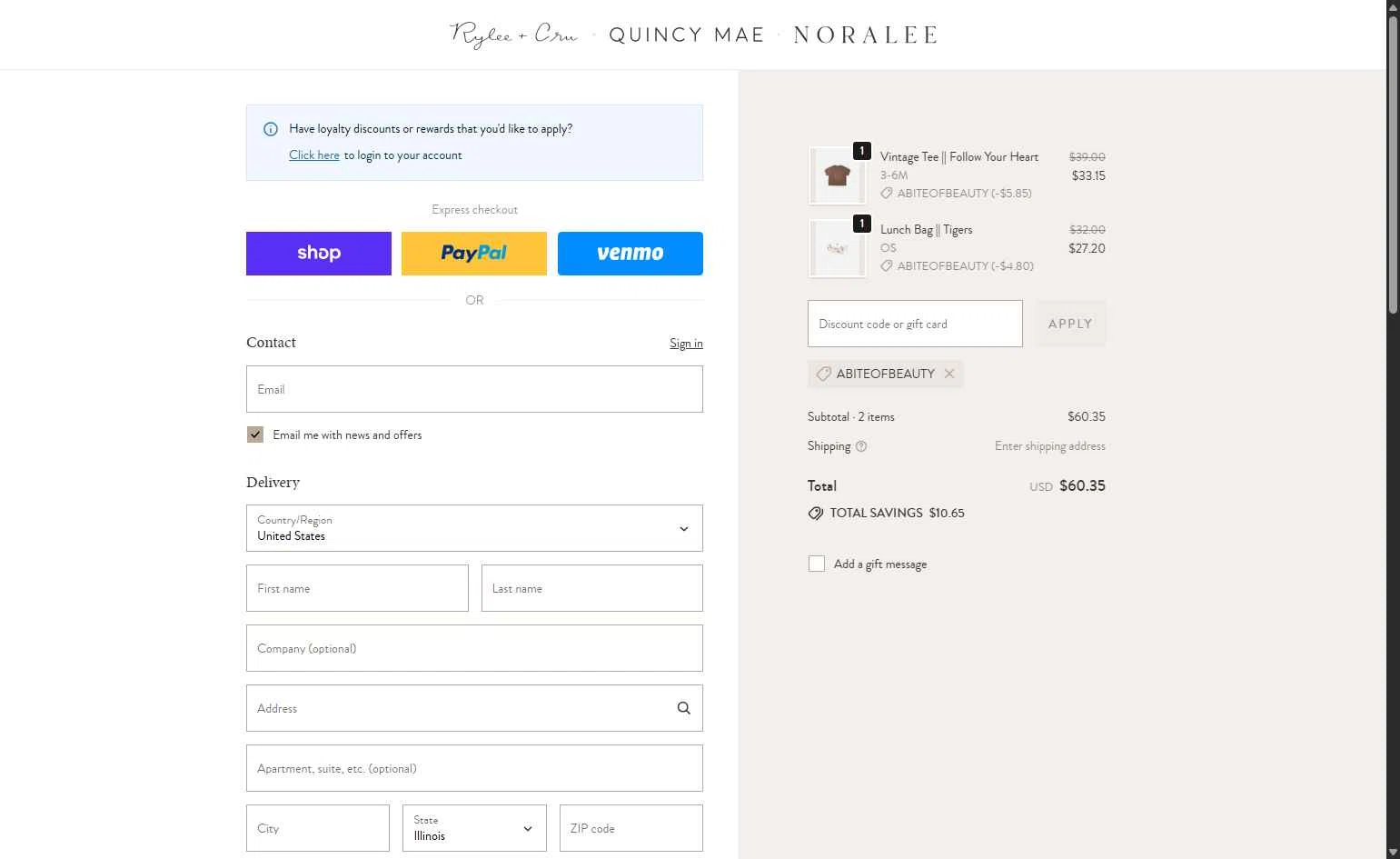Focus the Last name field
This screenshot has height=859, width=1400.
(x=592, y=588)
